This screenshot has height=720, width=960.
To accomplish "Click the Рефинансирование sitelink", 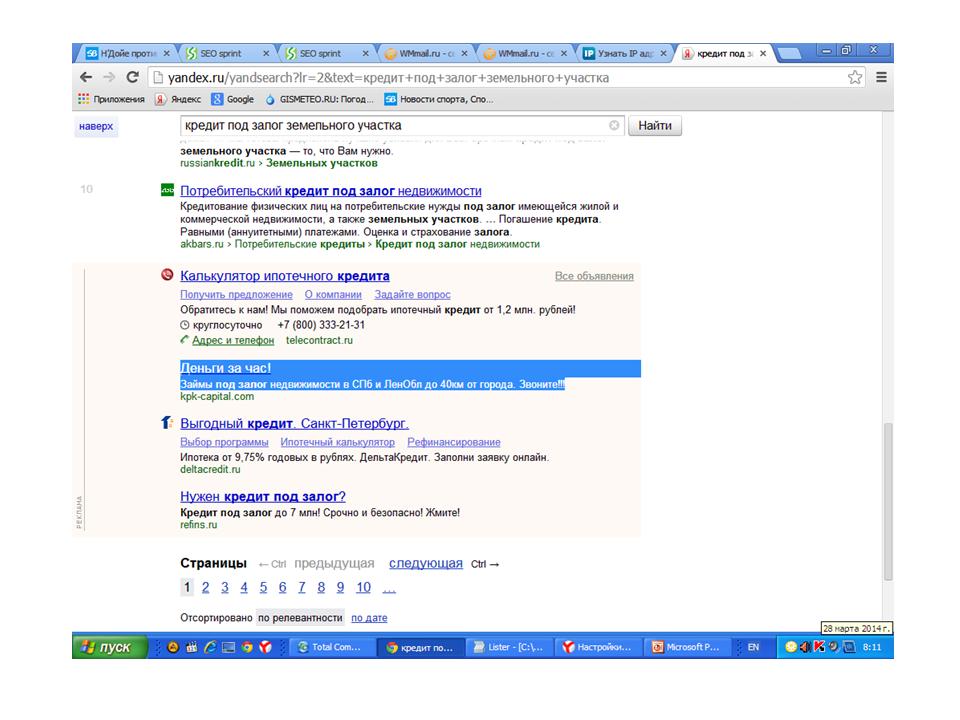I will [454, 442].
